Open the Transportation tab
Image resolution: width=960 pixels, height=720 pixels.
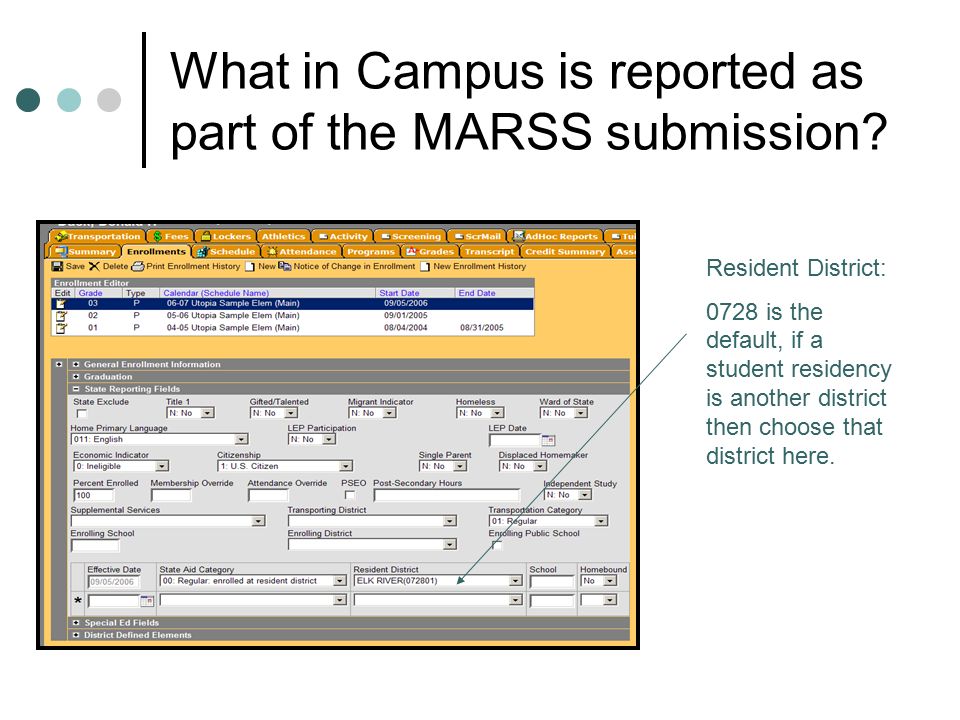point(98,236)
